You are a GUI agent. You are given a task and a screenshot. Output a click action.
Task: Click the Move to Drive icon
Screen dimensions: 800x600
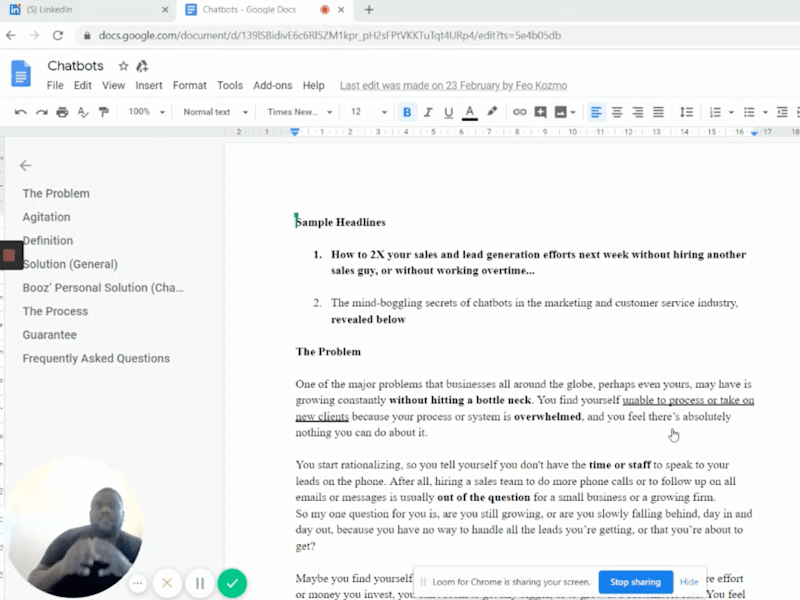[142, 66]
